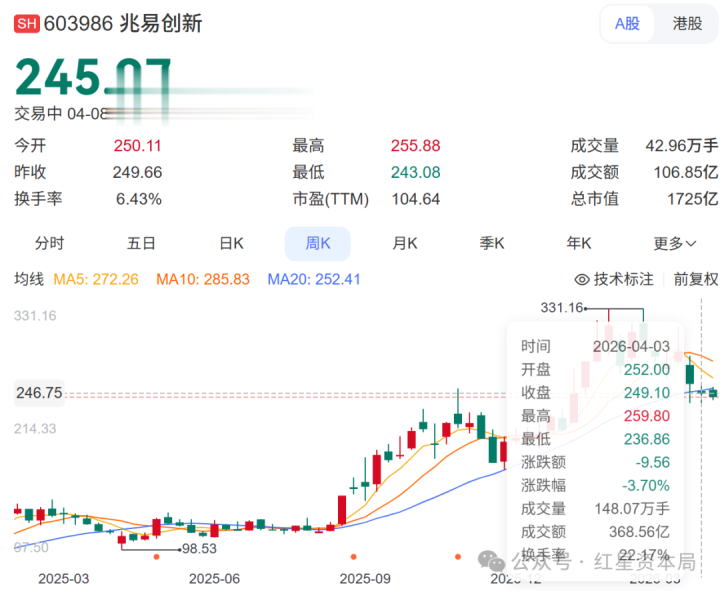Viewport: 720px width, 591px height.
Task: Click the orange event dot below 98.53 low
Action: tap(157, 557)
